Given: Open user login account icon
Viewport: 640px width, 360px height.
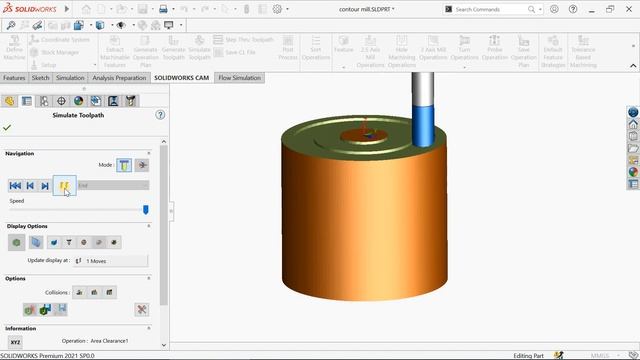Looking at the screenshot, I should pyautogui.click(x=554, y=9).
